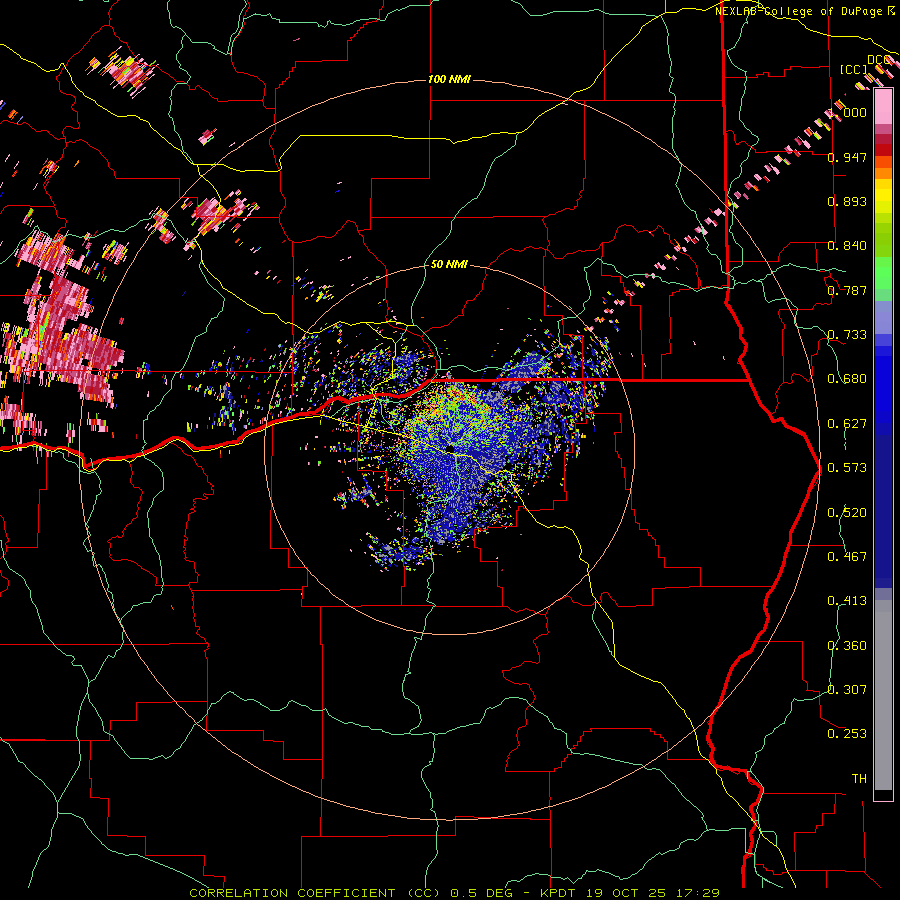Click the NEXLAB-College of DuPage credit text
This screenshot has height=900, width=900.
pos(801,11)
